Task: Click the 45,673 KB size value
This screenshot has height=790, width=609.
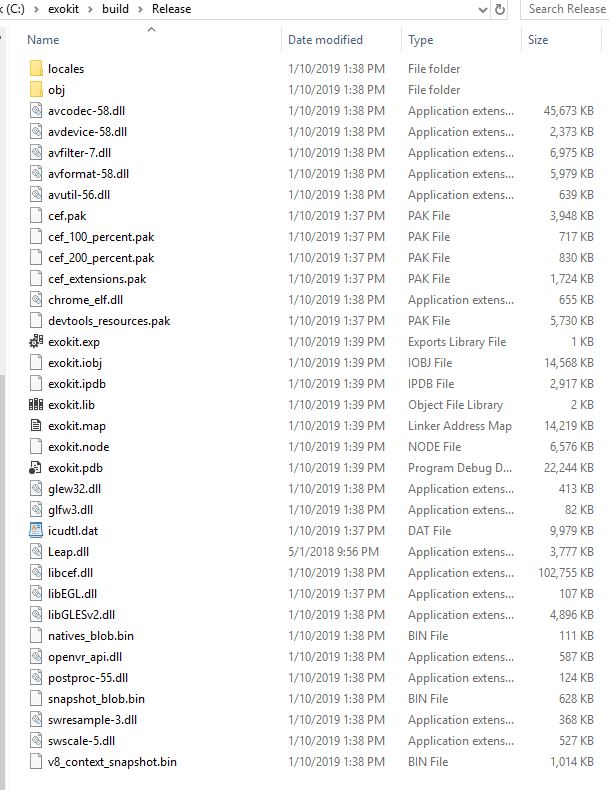Action: (x=569, y=111)
